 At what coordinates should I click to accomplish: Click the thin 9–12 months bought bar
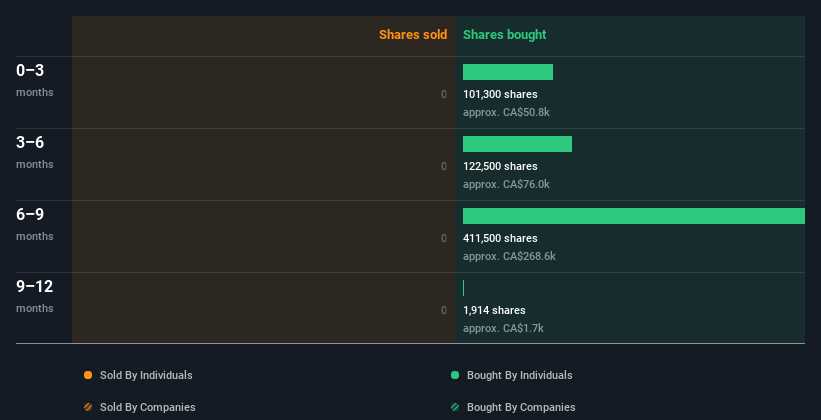463,288
